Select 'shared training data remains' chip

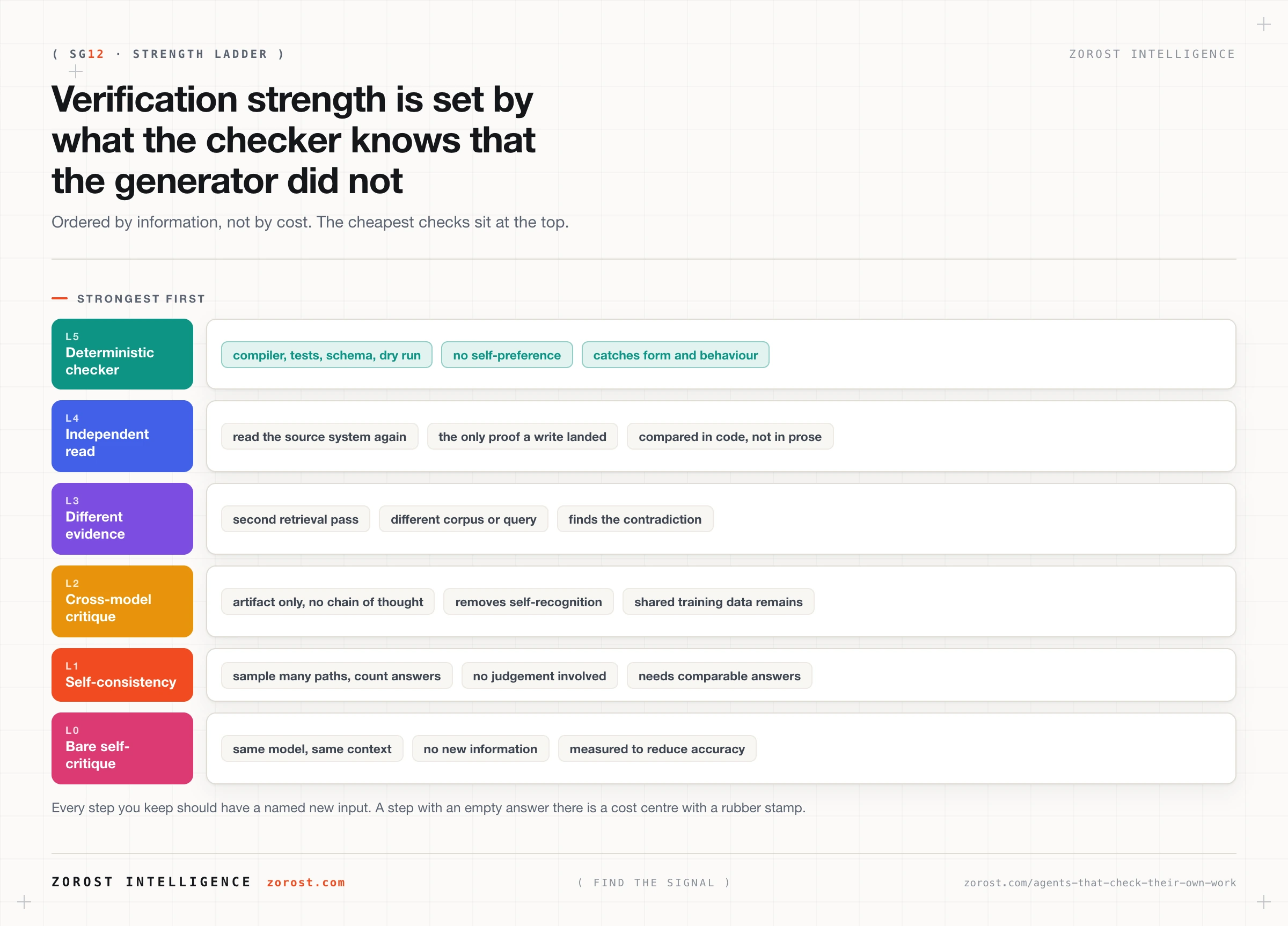(719, 602)
